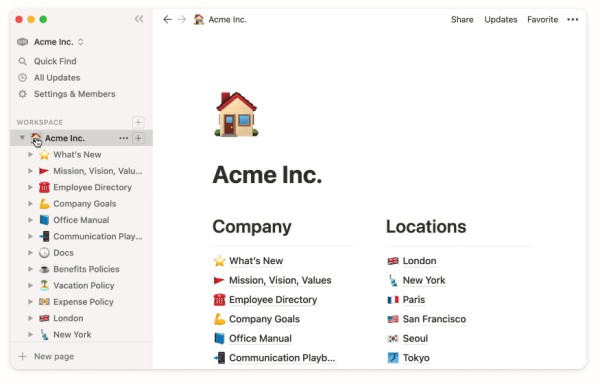600x384 pixels.
Task: Click the workspace logo icon beside Acme Inc.
Action: (x=23, y=42)
